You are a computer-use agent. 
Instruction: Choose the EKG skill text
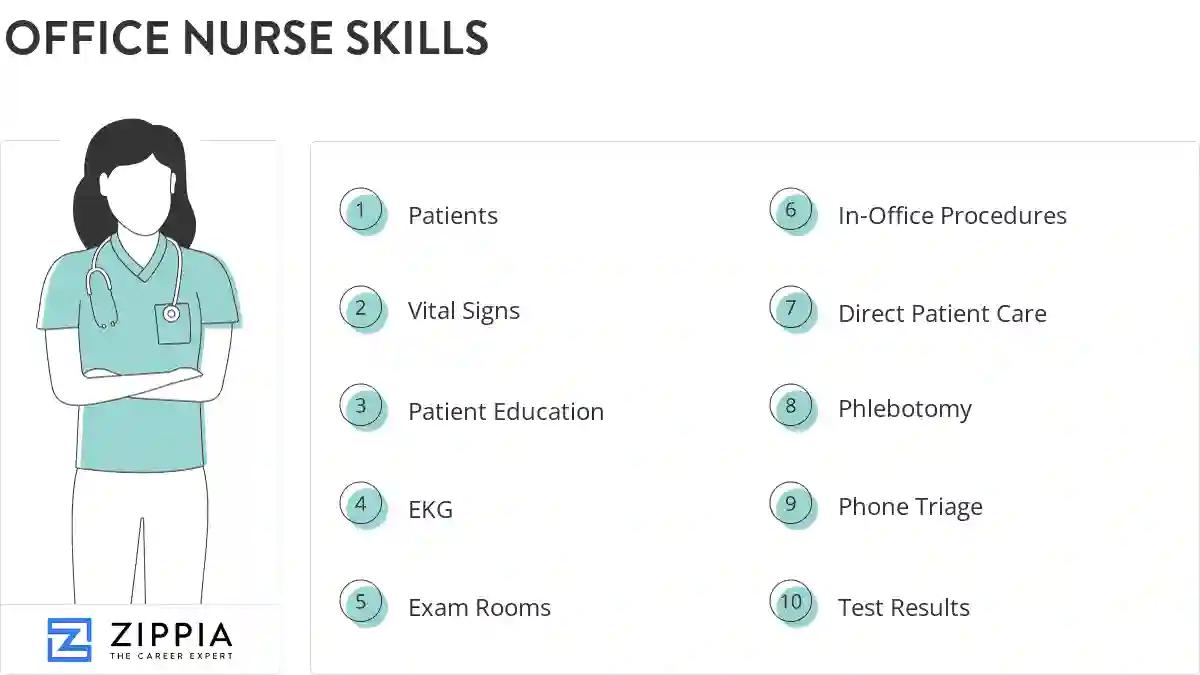[x=430, y=510]
